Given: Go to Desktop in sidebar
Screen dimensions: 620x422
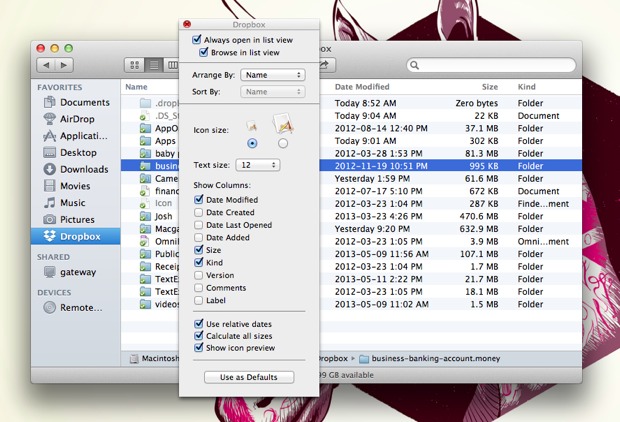Looking at the screenshot, I should pos(70,153).
